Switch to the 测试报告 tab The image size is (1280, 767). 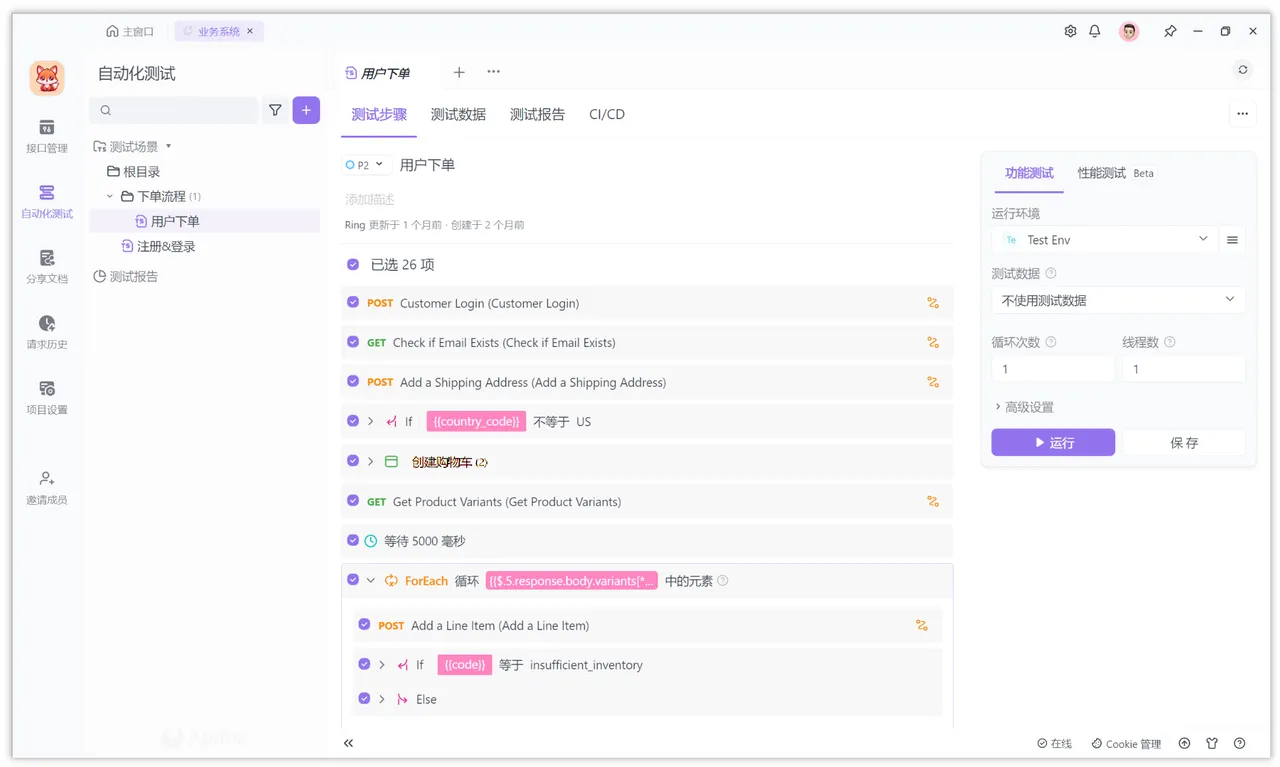point(537,114)
